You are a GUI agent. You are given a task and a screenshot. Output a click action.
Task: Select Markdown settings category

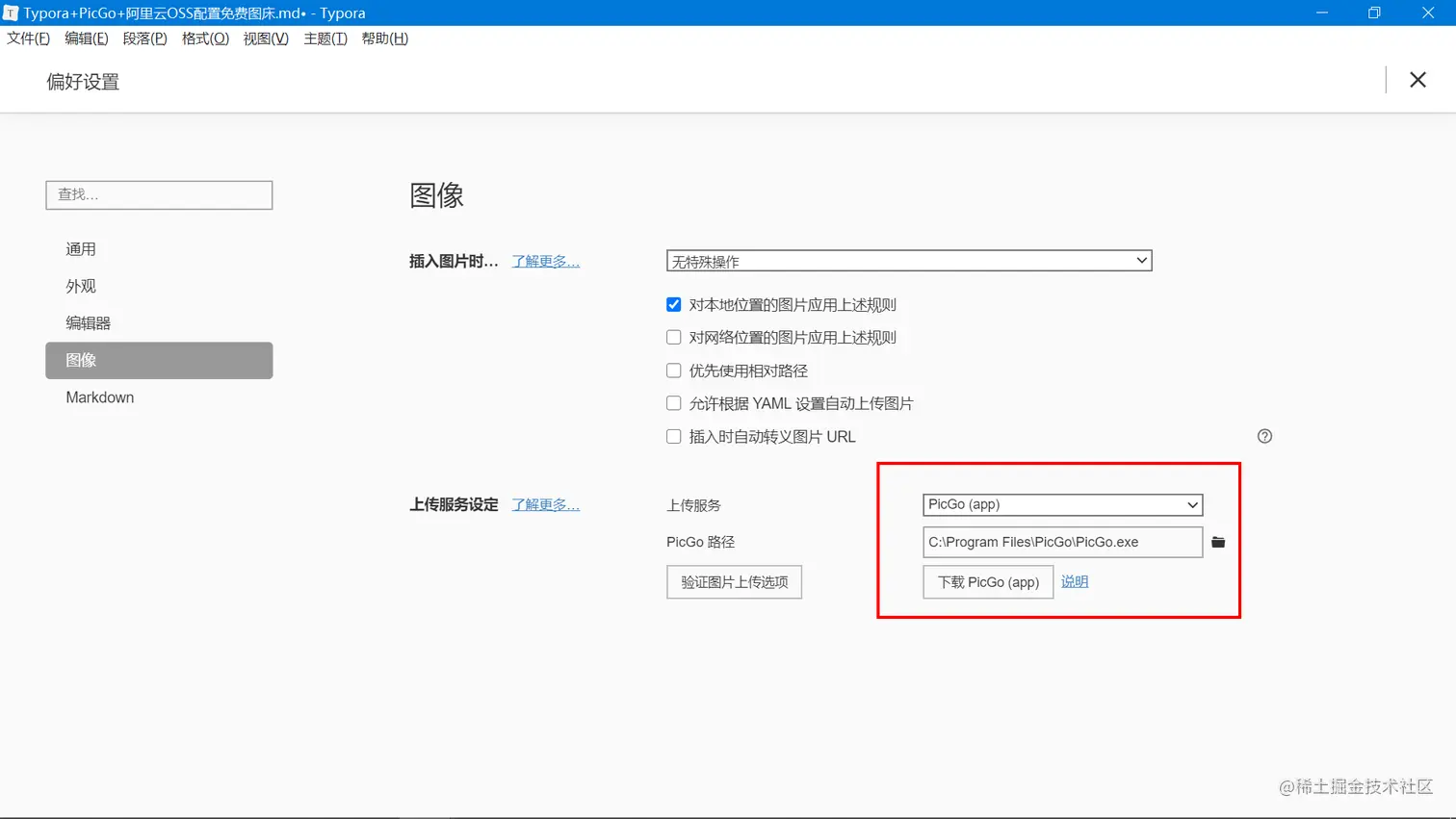(159, 397)
